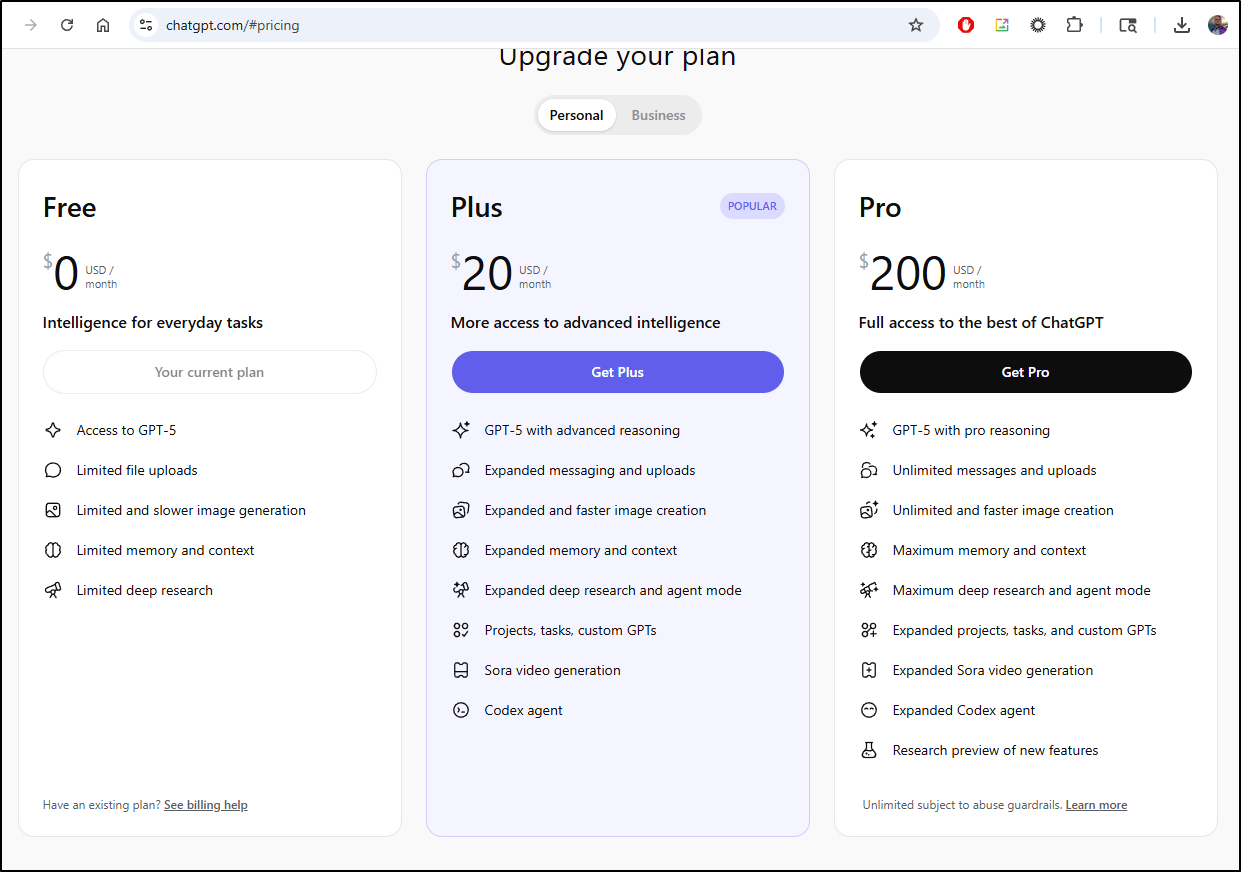Image resolution: width=1241 pixels, height=872 pixels.
Task: Click the Sora video generation icon in Plus
Action: tap(461, 670)
